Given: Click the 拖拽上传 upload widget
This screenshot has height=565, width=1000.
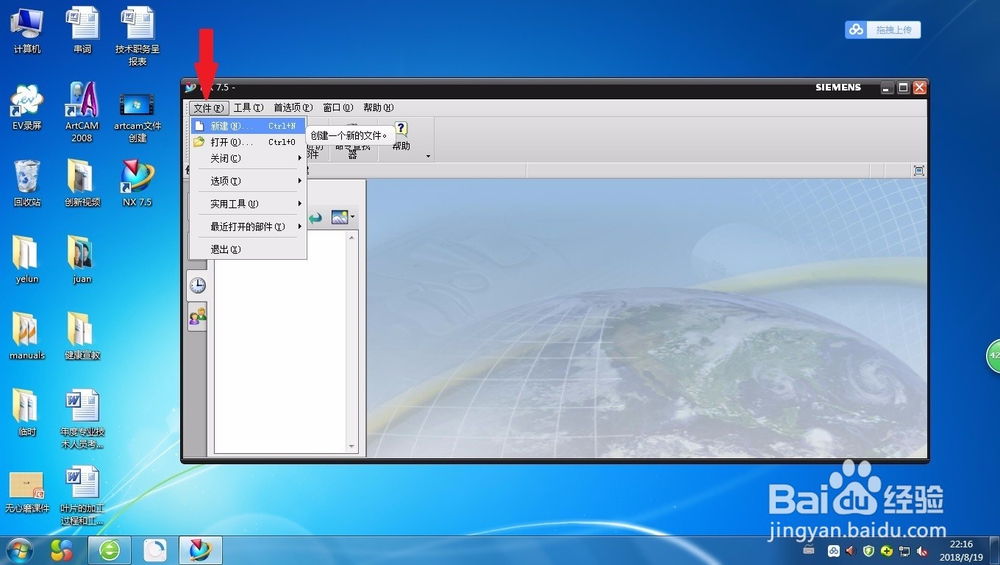Looking at the screenshot, I should coord(883,29).
